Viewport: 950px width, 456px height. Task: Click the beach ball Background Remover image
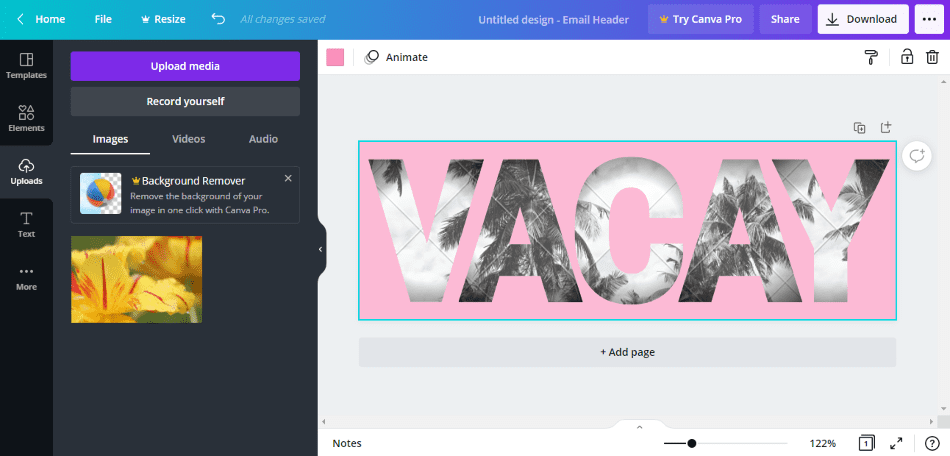tap(101, 194)
